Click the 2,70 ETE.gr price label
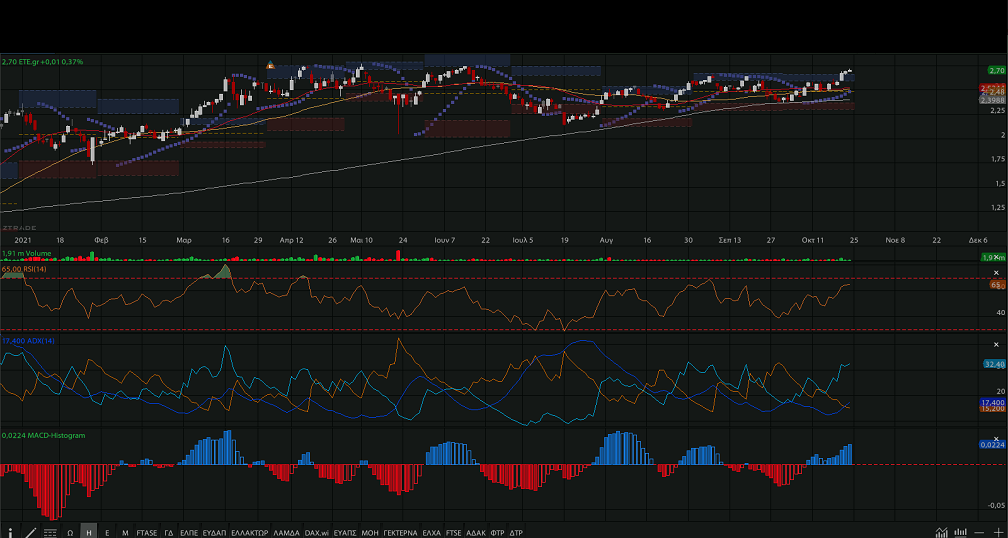The width and height of the screenshot is (1008, 538). (42, 62)
